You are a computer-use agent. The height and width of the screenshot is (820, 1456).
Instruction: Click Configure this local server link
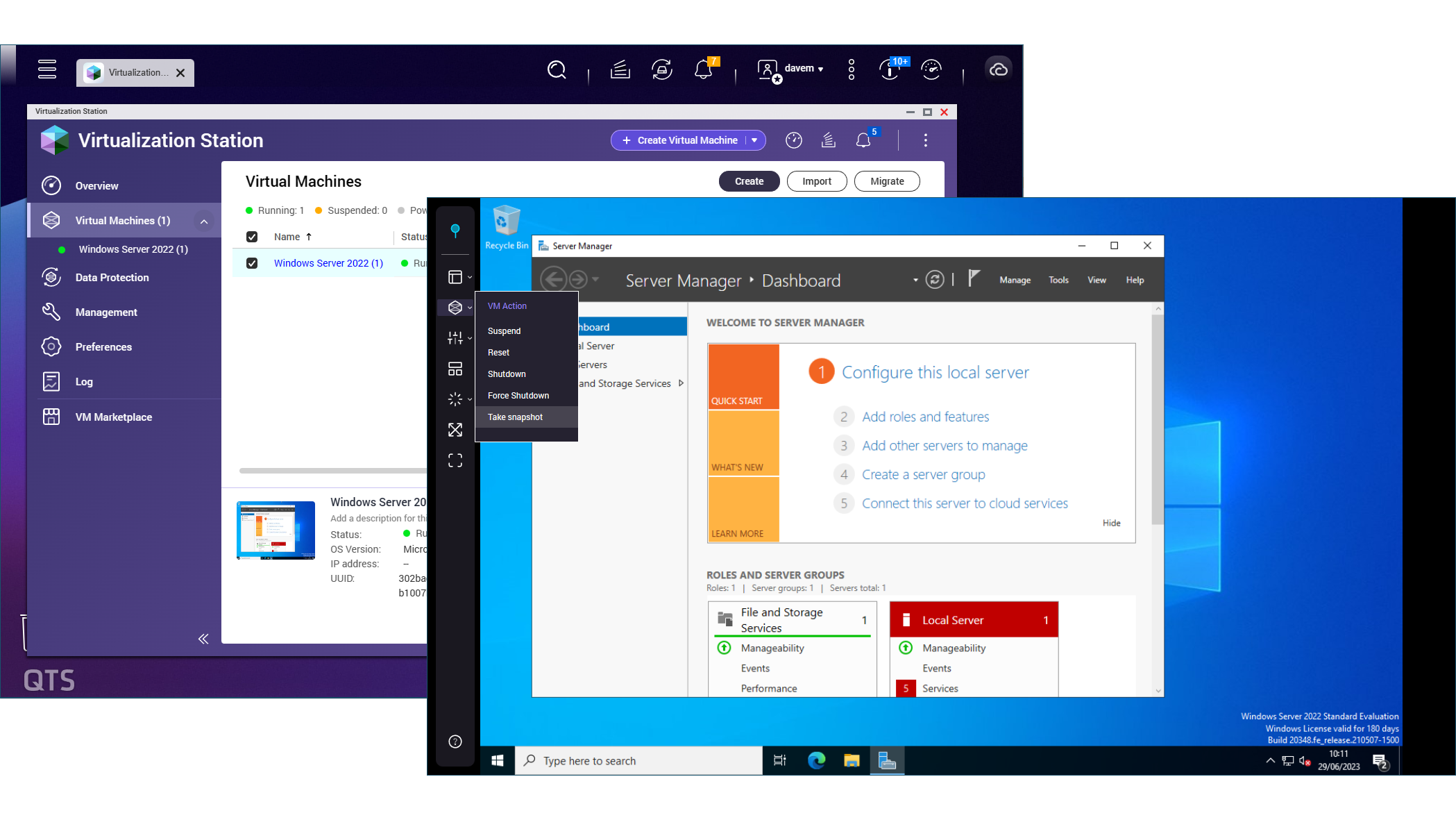(x=935, y=373)
